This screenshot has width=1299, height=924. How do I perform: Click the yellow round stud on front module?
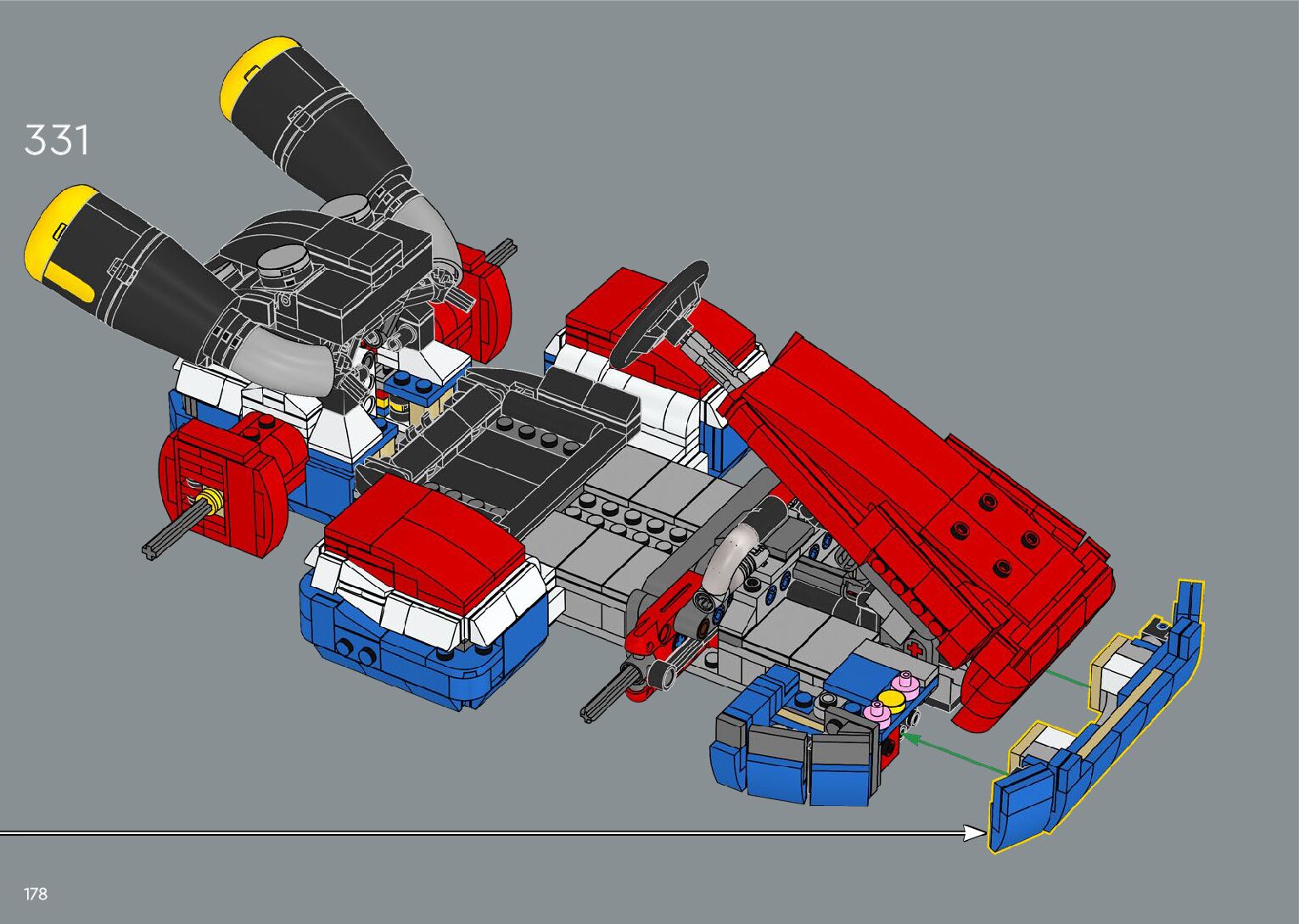click(x=889, y=699)
